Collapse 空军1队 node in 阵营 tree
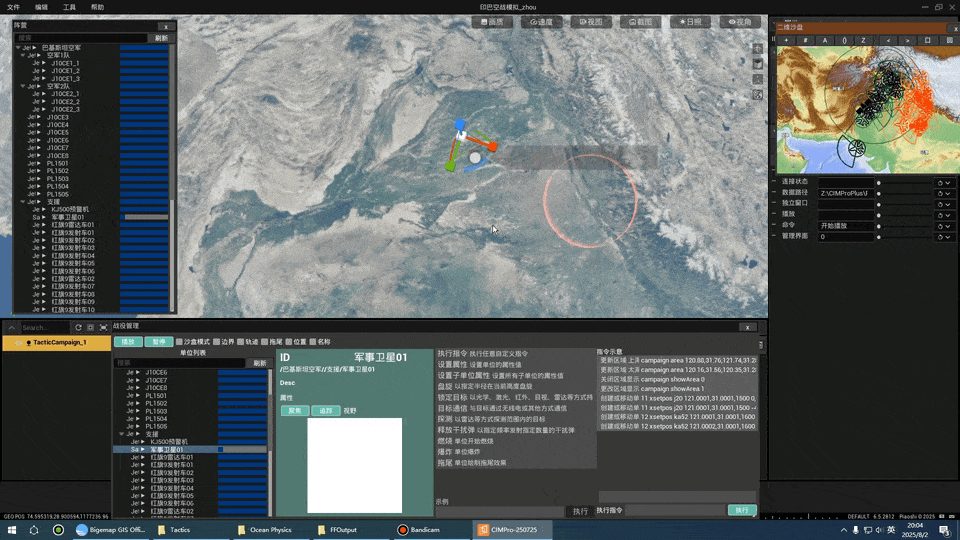 click(x=23, y=55)
